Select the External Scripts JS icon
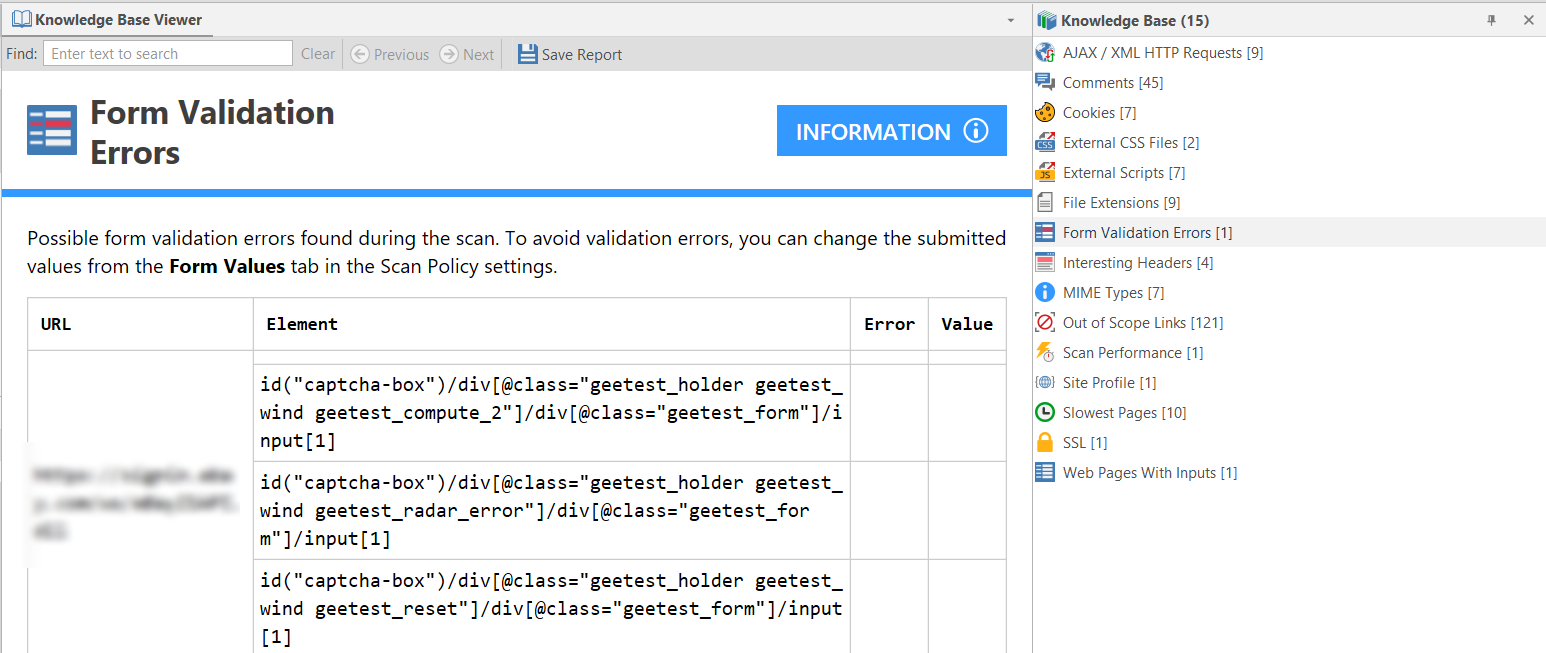Viewport: 1546px width, 653px height. pyautogui.click(x=1046, y=172)
